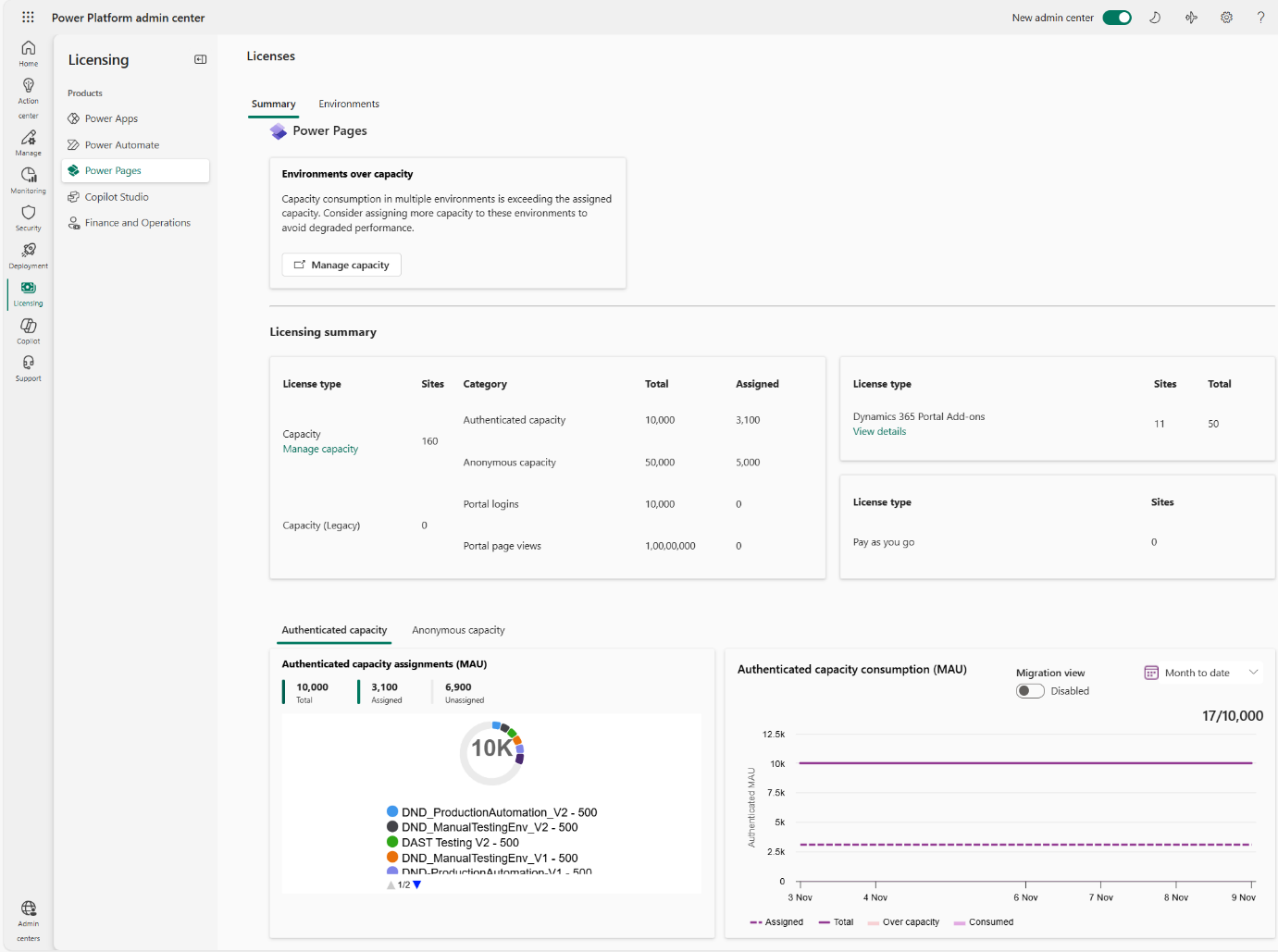Click the dark mode moon icon
1278x952 pixels.
[1155, 17]
